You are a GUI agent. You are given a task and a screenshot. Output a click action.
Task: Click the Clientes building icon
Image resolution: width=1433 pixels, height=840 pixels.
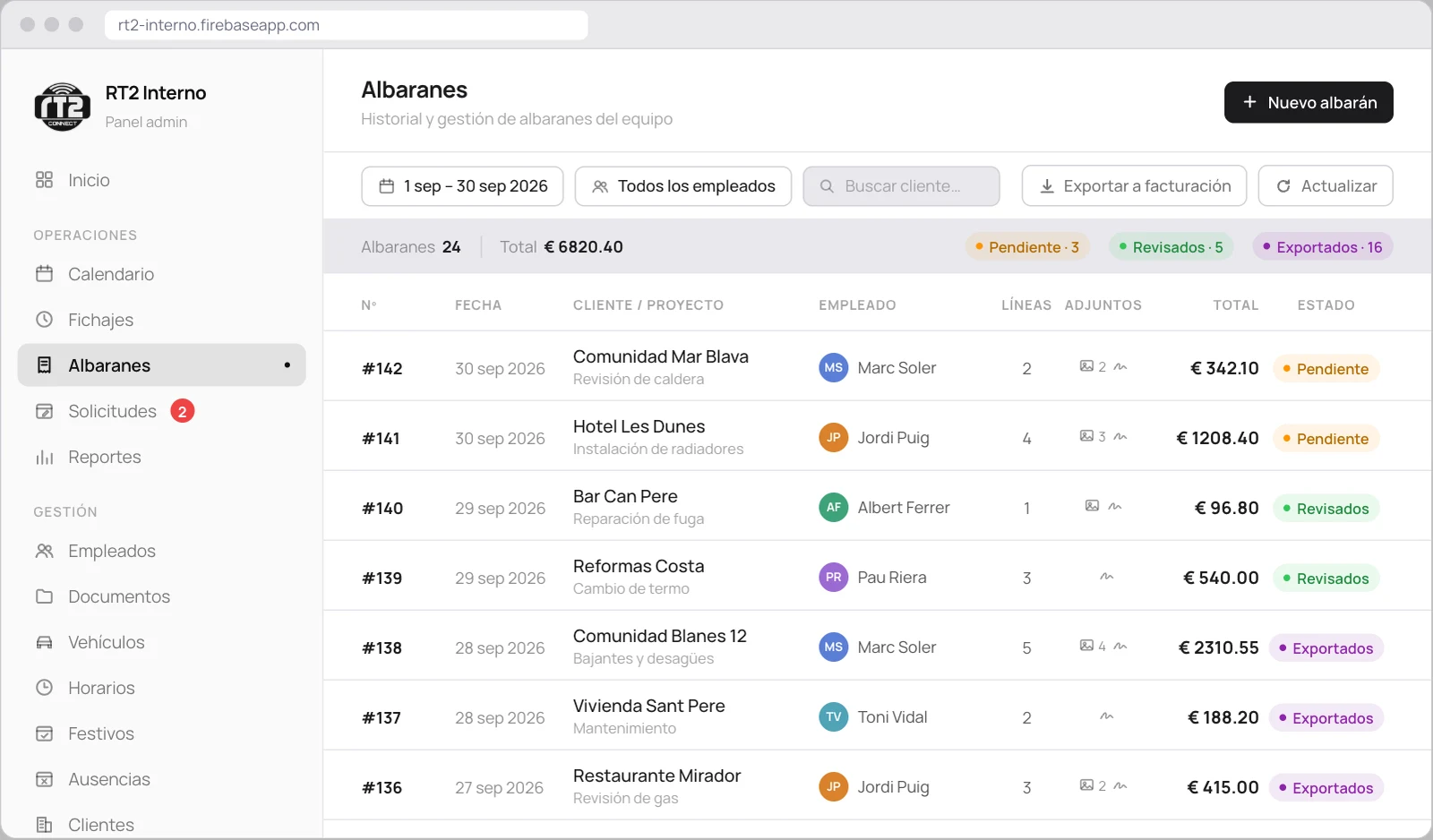(x=44, y=825)
